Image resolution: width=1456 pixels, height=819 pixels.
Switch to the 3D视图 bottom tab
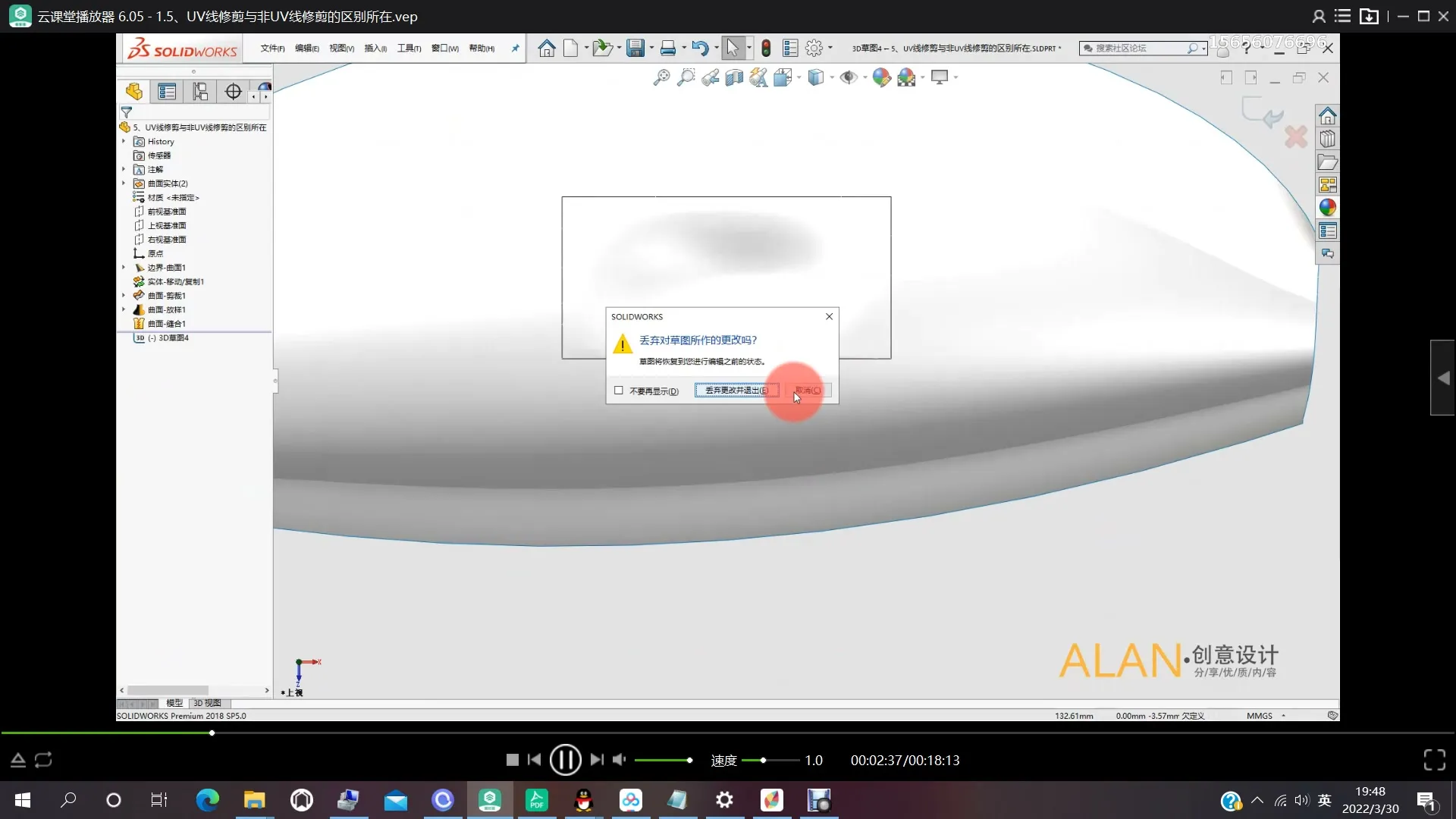(x=207, y=703)
